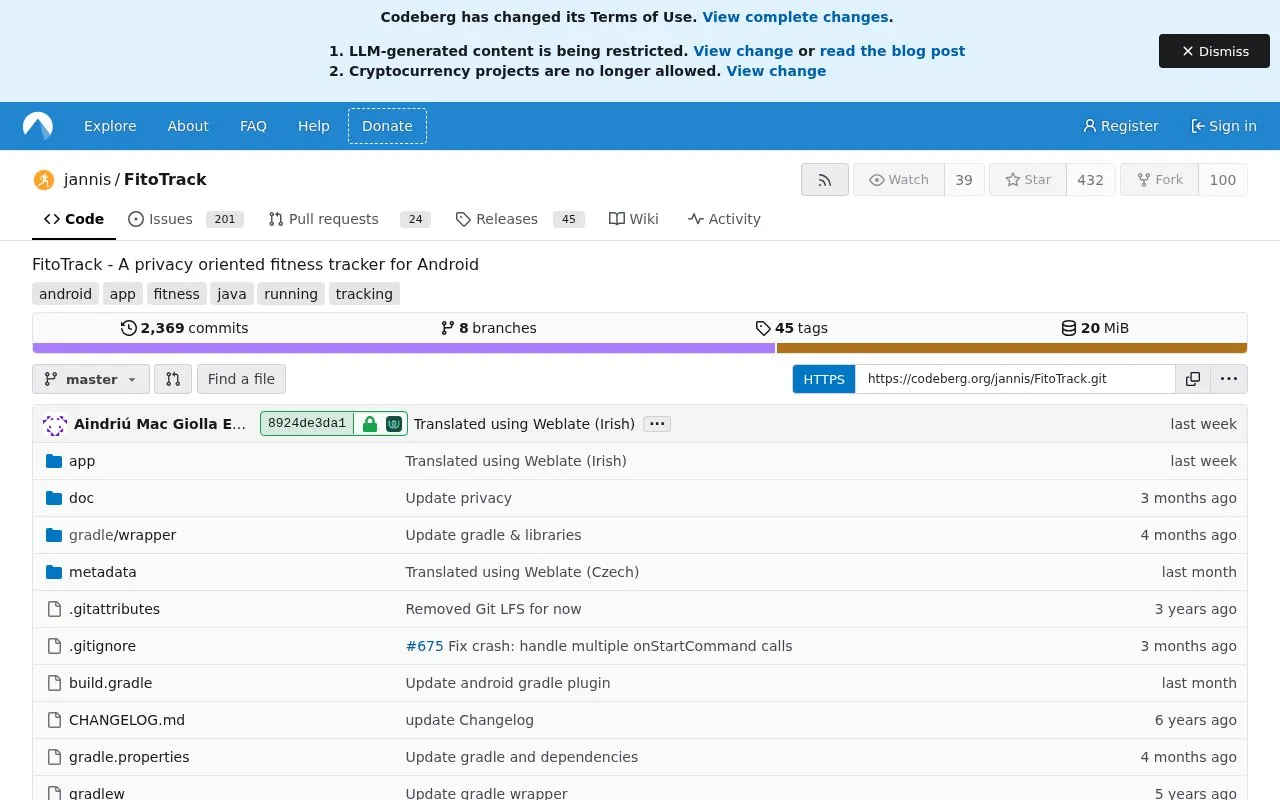Click the Register link
1280x800 pixels.
(1121, 126)
